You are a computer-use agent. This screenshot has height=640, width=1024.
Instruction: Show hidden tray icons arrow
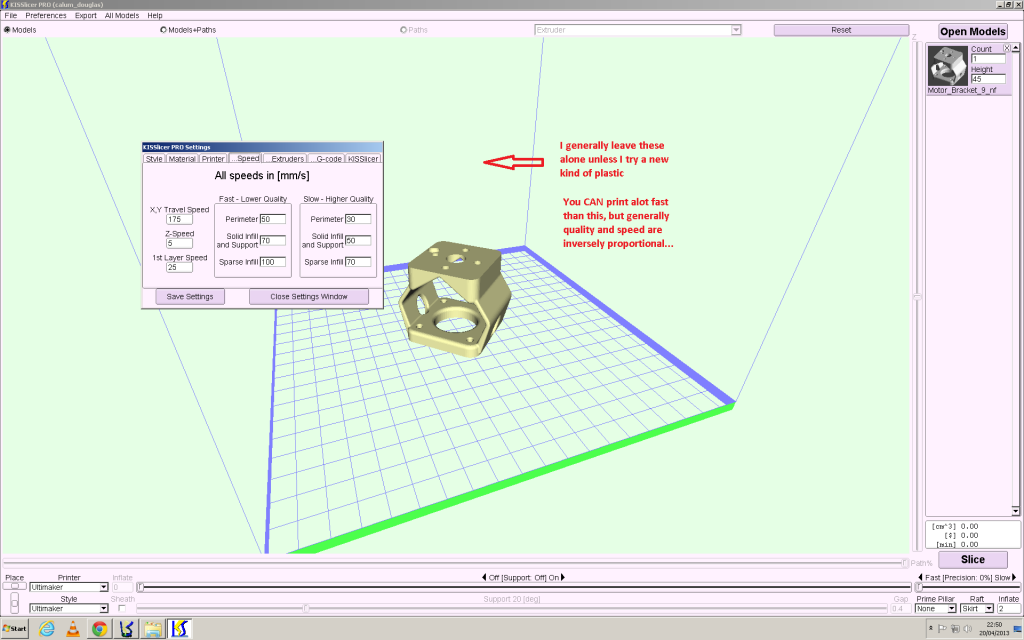[x=931, y=629]
